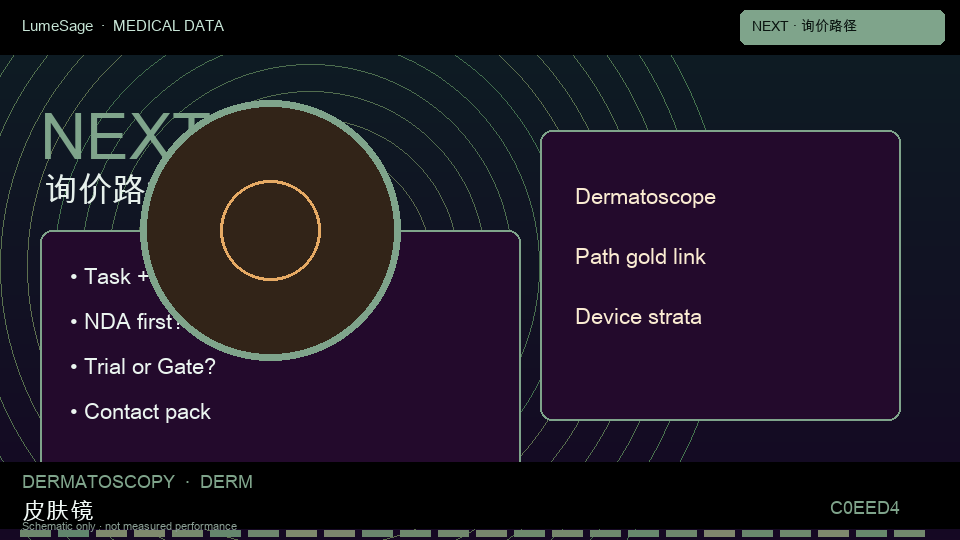
Task: Click the LumeSage brand name
Action: coord(58,26)
